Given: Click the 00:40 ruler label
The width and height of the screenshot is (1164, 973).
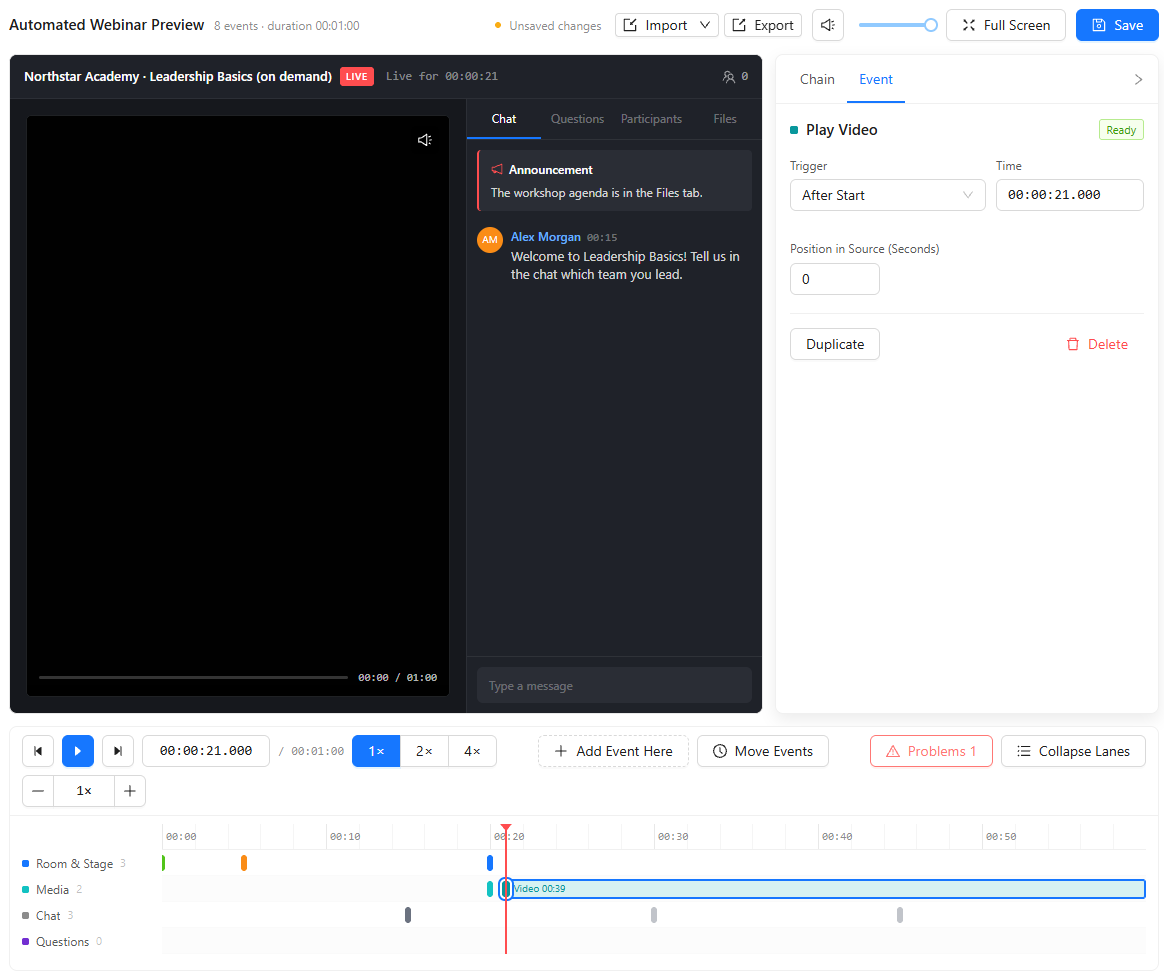Looking at the screenshot, I should point(837,836).
